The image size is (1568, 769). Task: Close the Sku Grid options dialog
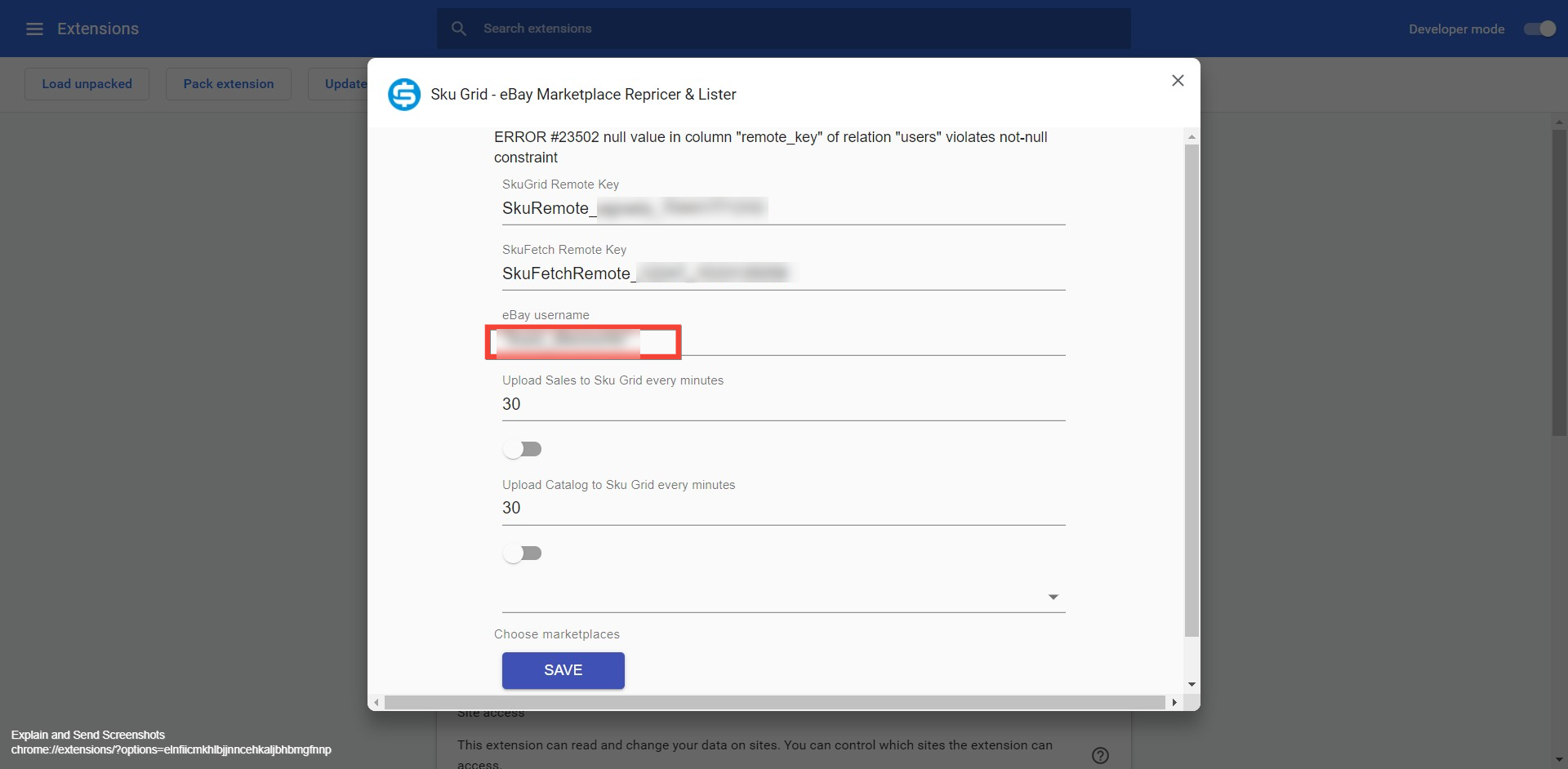click(x=1178, y=81)
